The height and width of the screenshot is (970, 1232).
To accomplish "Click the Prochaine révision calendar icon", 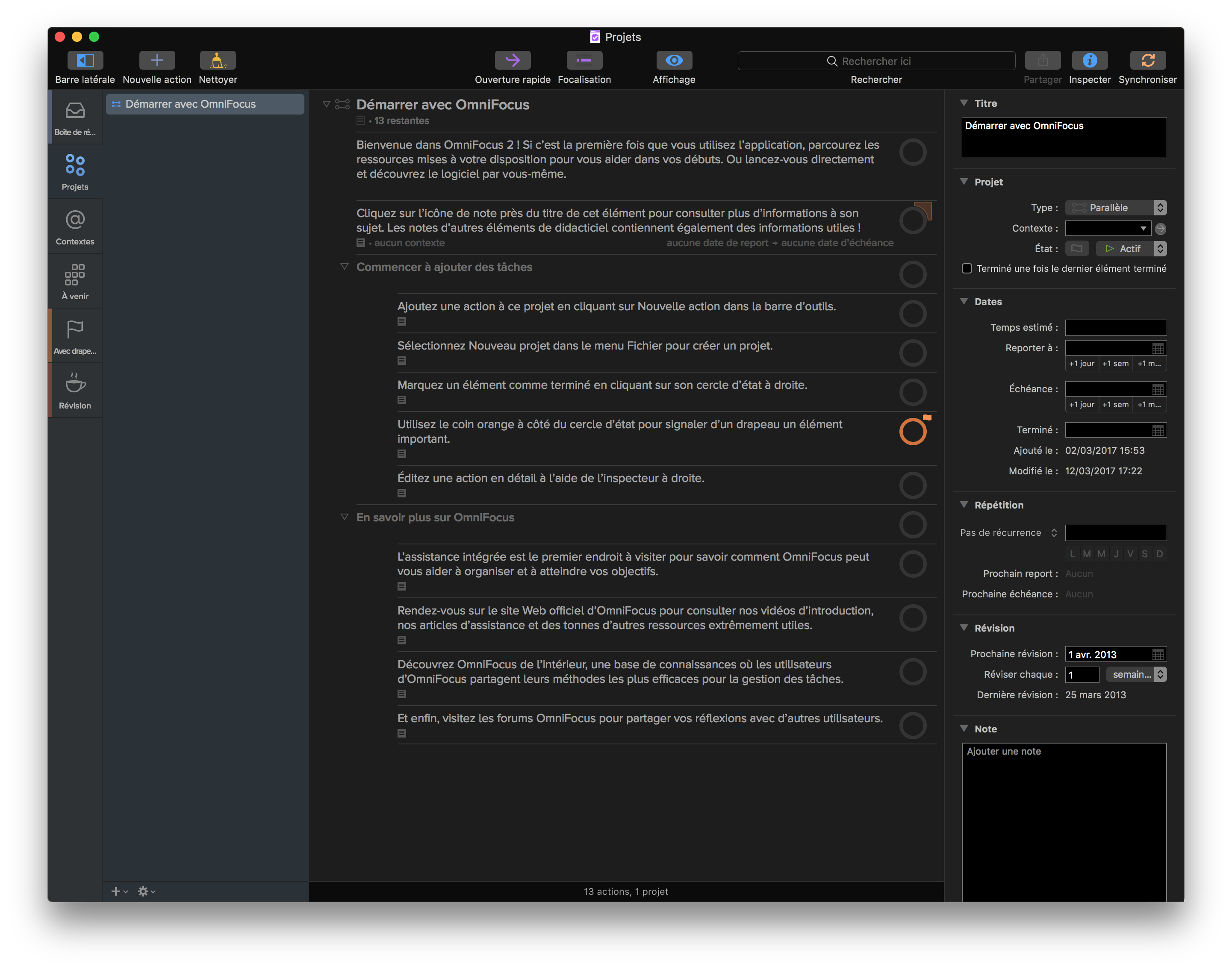I will (1158, 654).
